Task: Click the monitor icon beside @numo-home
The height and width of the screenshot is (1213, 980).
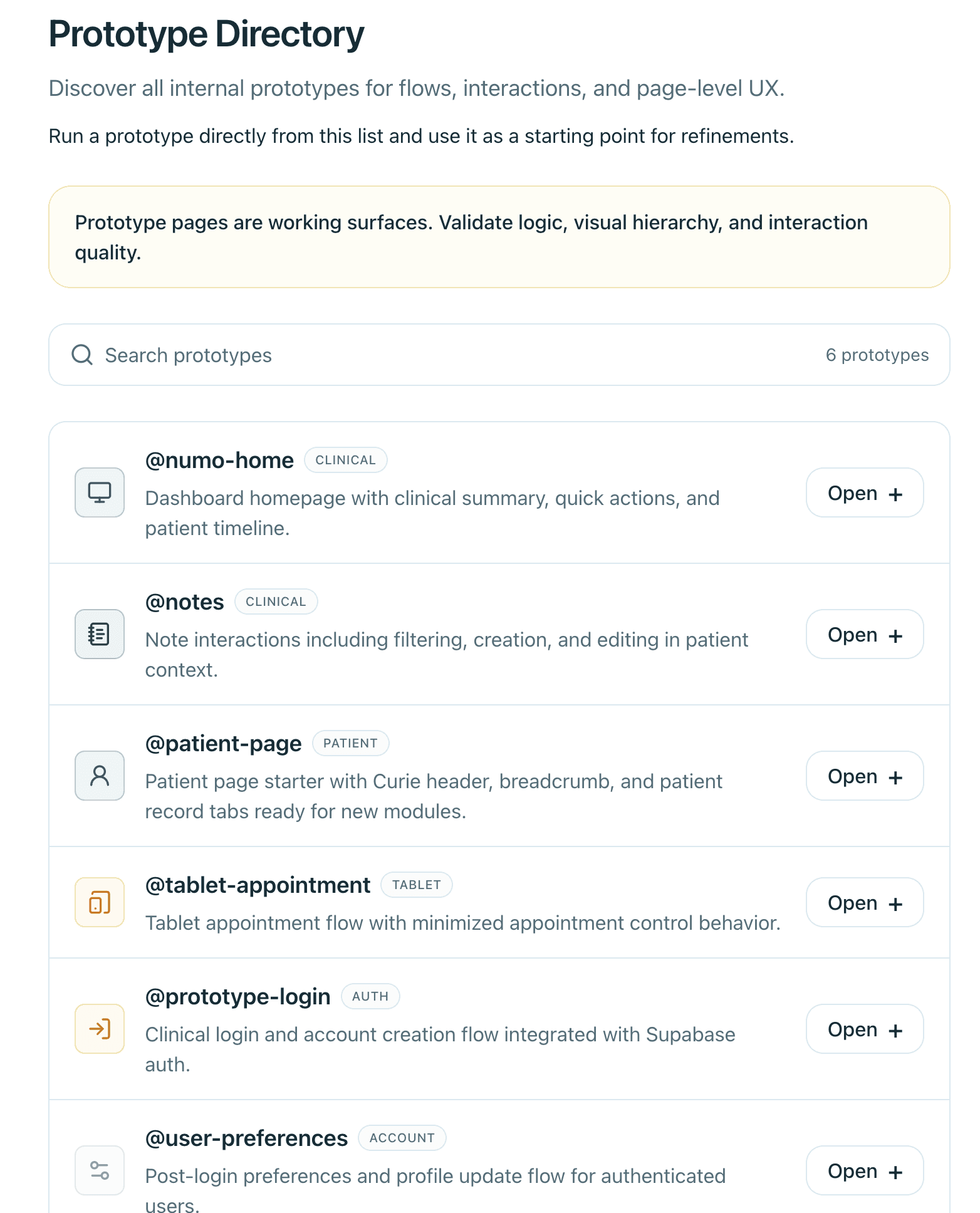Action: click(x=100, y=492)
